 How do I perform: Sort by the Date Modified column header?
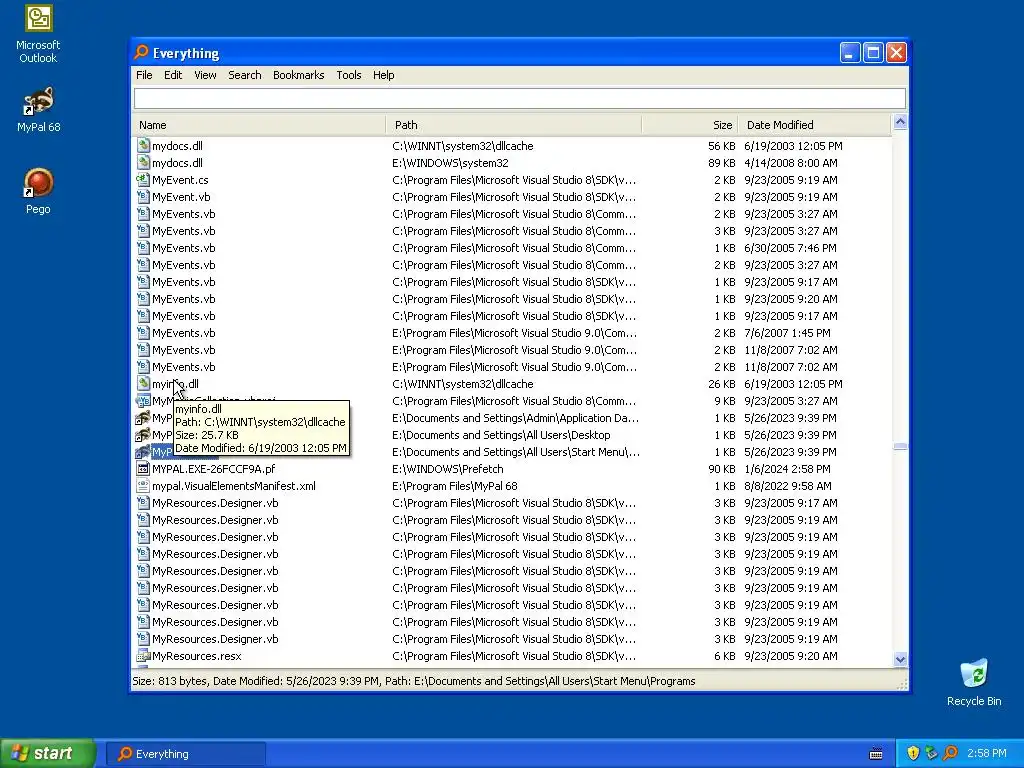tap(814, 125)
